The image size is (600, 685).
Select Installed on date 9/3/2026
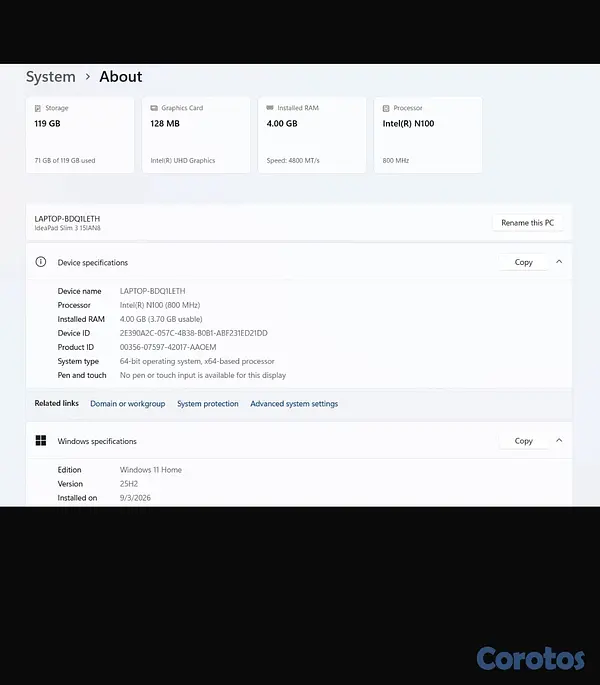coord(135,498)
